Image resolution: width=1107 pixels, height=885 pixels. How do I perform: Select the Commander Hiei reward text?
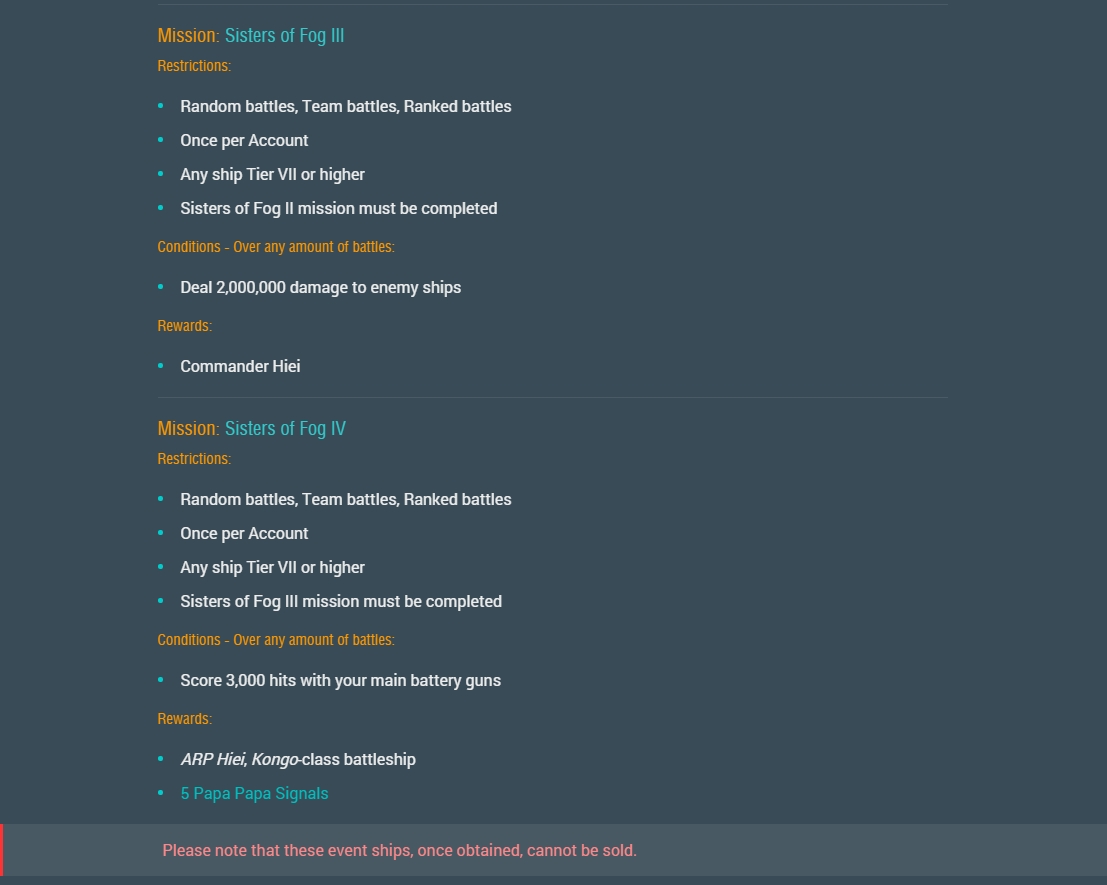click(x=240, y=366)
